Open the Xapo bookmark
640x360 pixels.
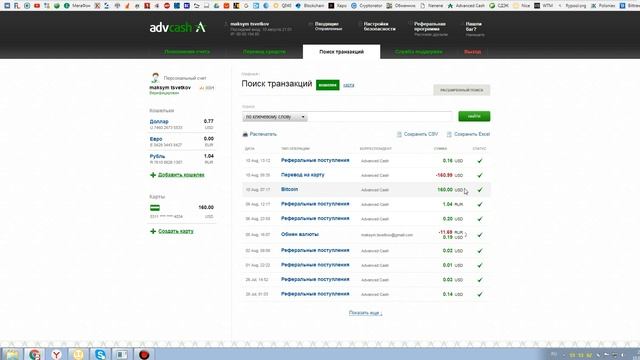338,6
